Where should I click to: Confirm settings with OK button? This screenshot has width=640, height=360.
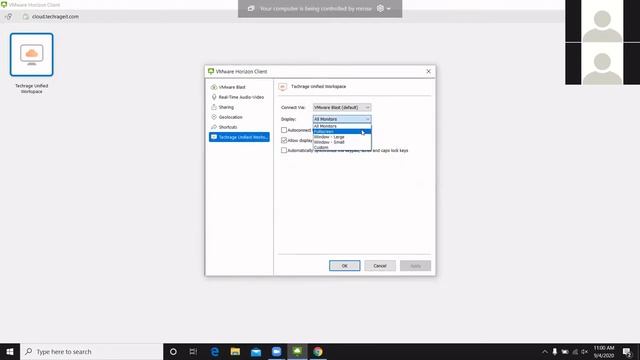click(344, 266)
